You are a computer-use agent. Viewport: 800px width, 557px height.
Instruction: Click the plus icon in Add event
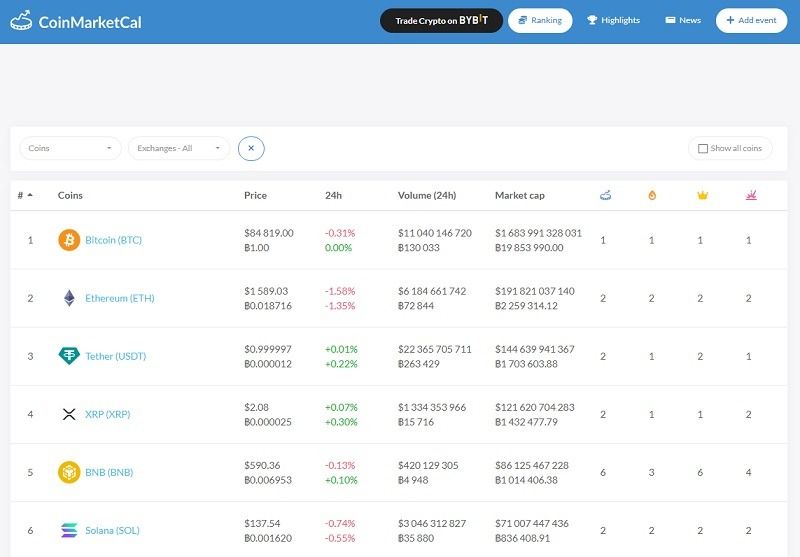pyautogui.click(x=730, y=20)
